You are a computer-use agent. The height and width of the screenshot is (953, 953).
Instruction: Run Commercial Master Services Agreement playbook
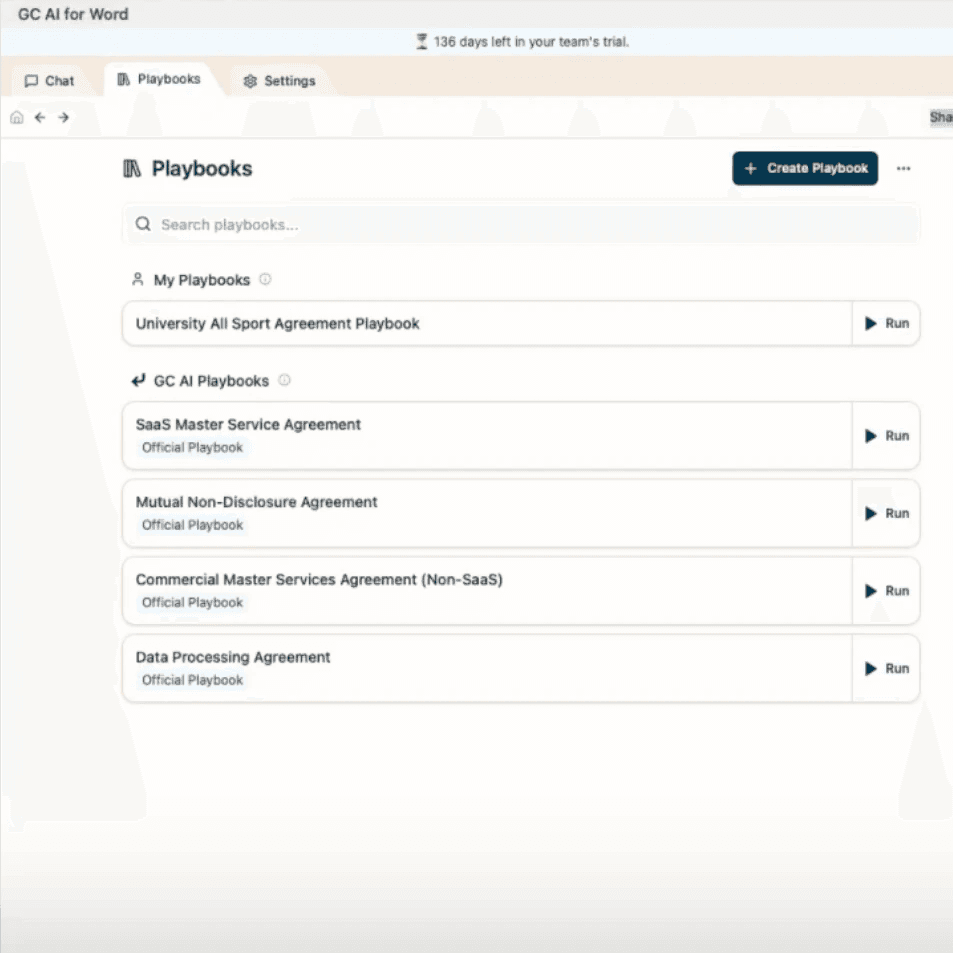point(886,591)
